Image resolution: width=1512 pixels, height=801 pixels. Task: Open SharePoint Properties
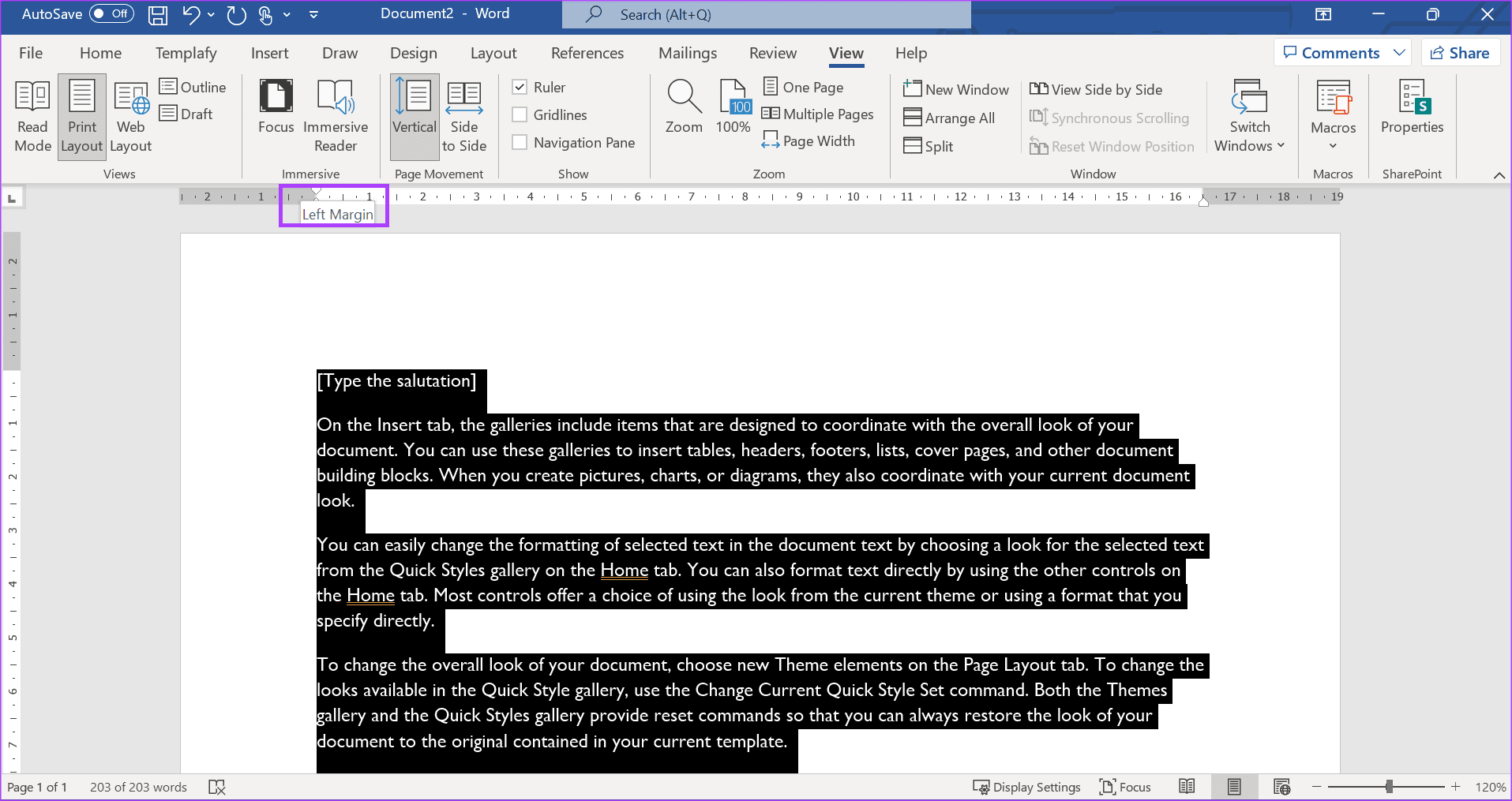1412,107
